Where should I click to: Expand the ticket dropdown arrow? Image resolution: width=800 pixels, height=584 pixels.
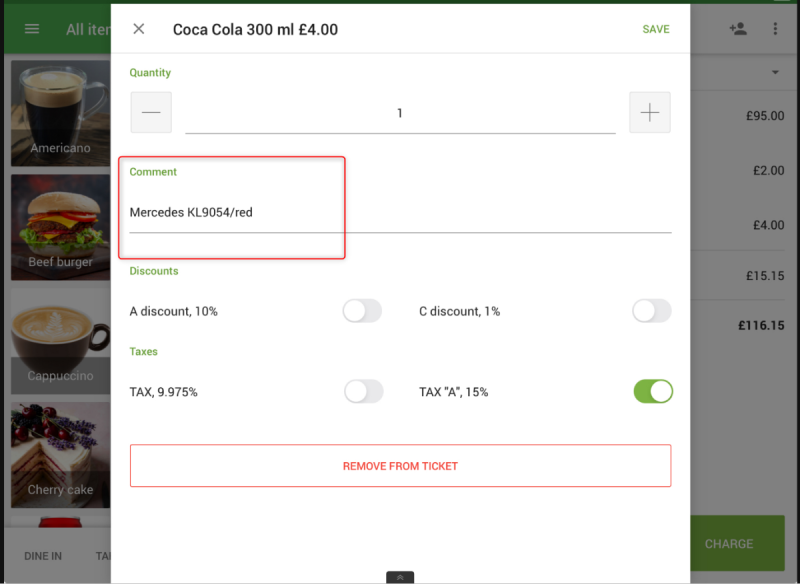click(775, 73)
